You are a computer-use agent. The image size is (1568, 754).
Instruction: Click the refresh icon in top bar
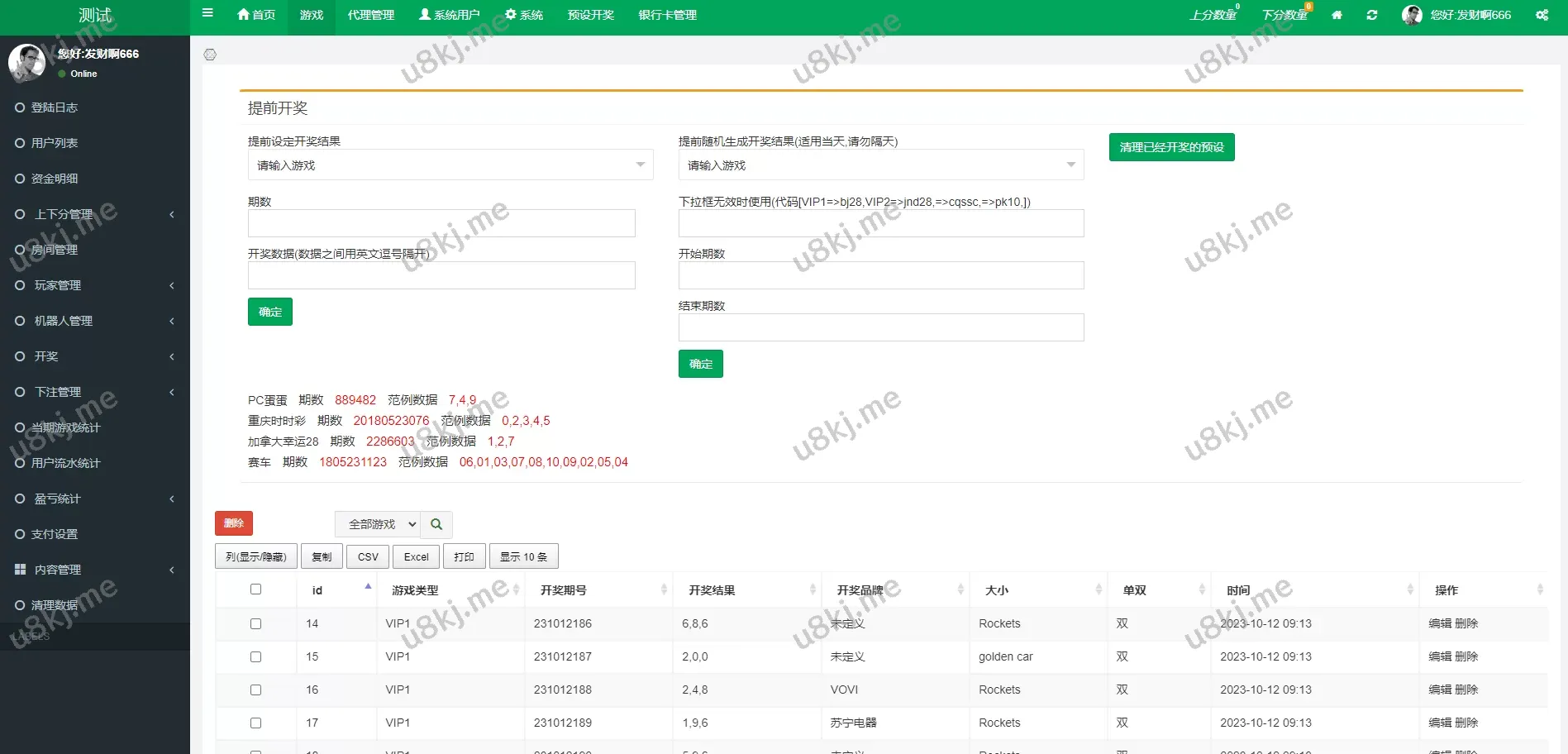tap(1372, 15)
